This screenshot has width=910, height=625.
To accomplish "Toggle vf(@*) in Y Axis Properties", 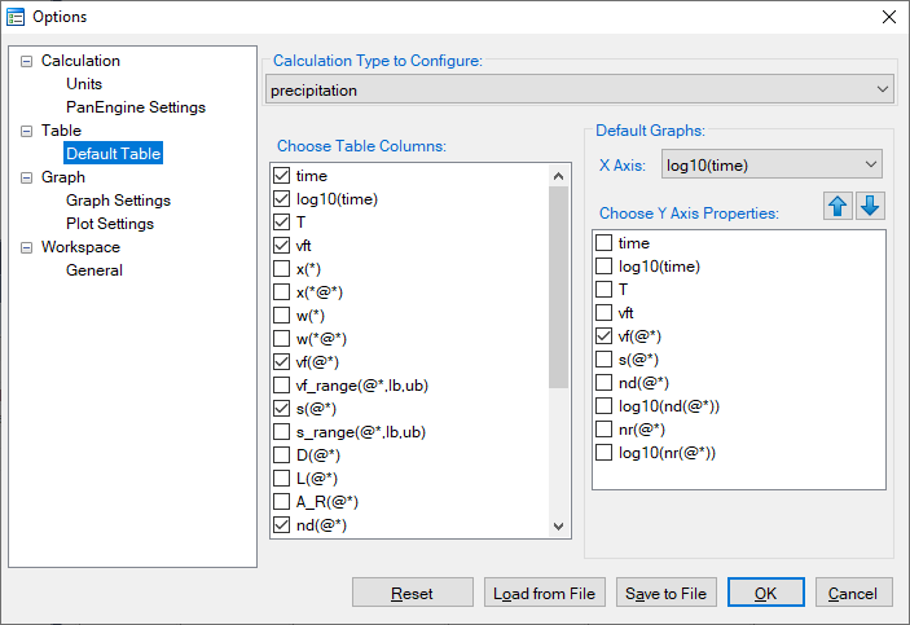I will (x=604, y=336).
